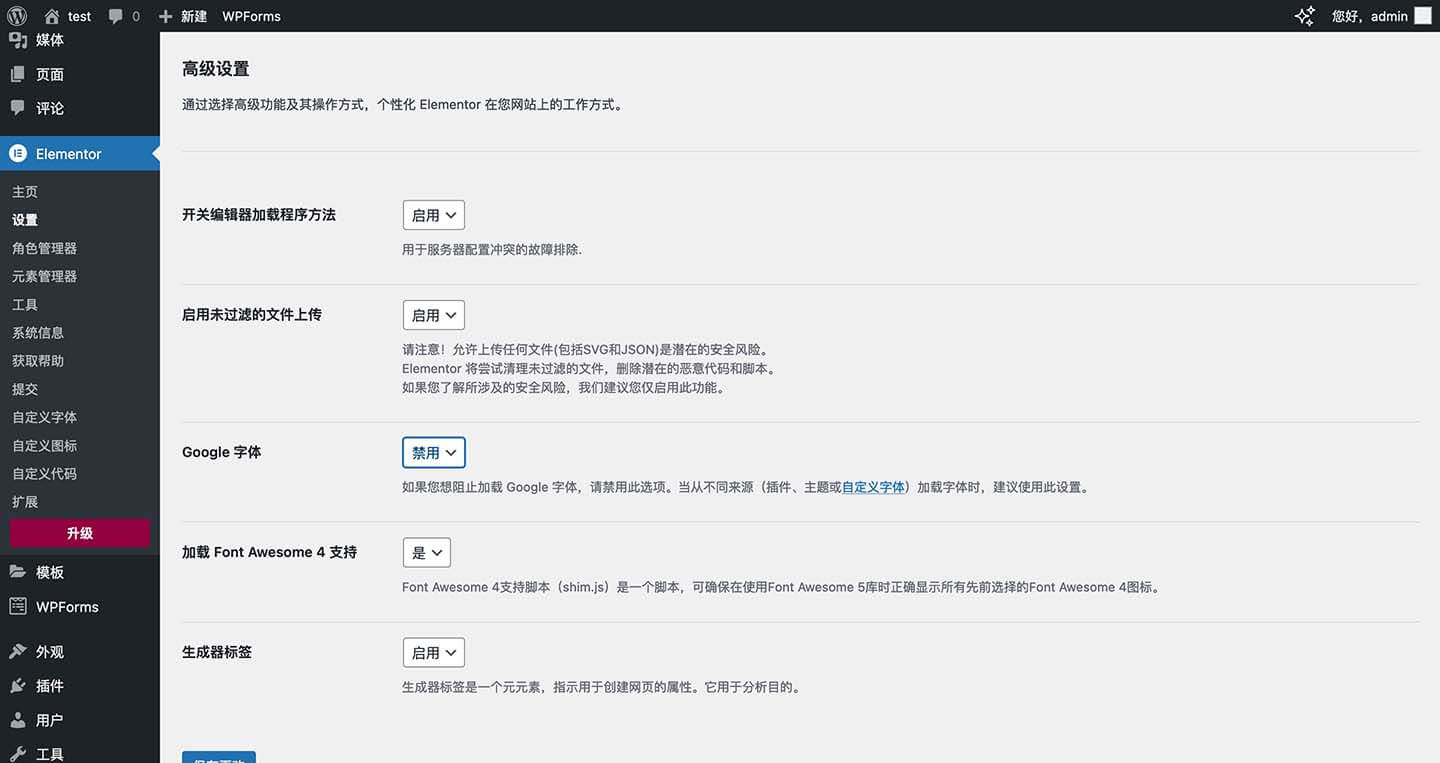The height and width of the screenshot is (763, 1440).
Task: Click the 生成器标签 setting label
Action: 217,652
